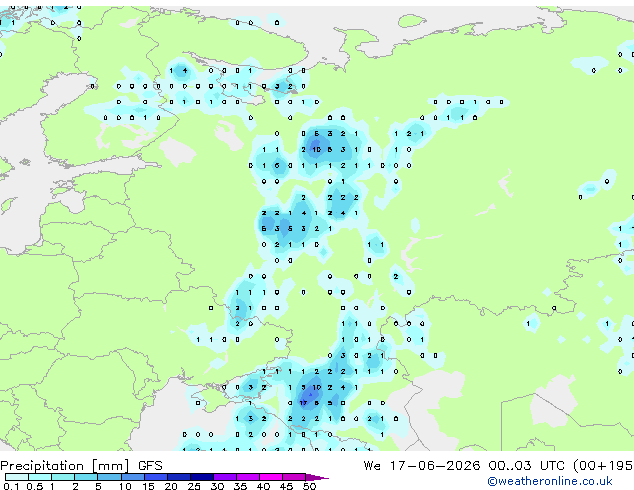The height and width of the screenshot is (490, 634).
Task: Click legend scale label "25"
Action: pos(194,486)
